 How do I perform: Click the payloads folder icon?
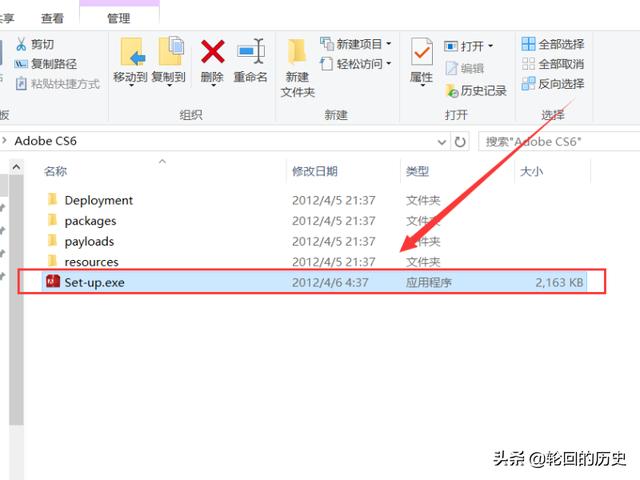pyautogui.click(x=52, y=240)
